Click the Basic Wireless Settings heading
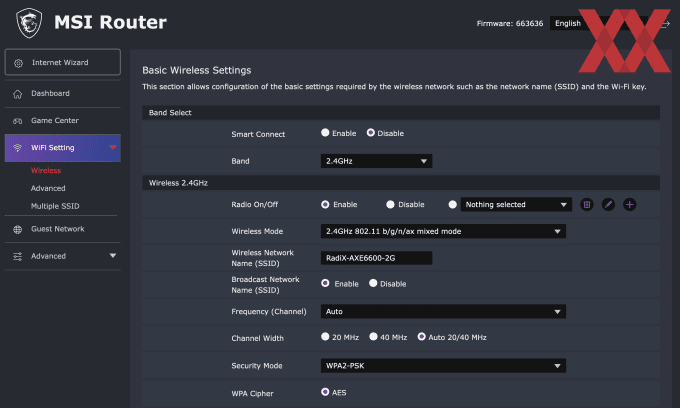This screenshot has height=408, width=680. (197, 70)
